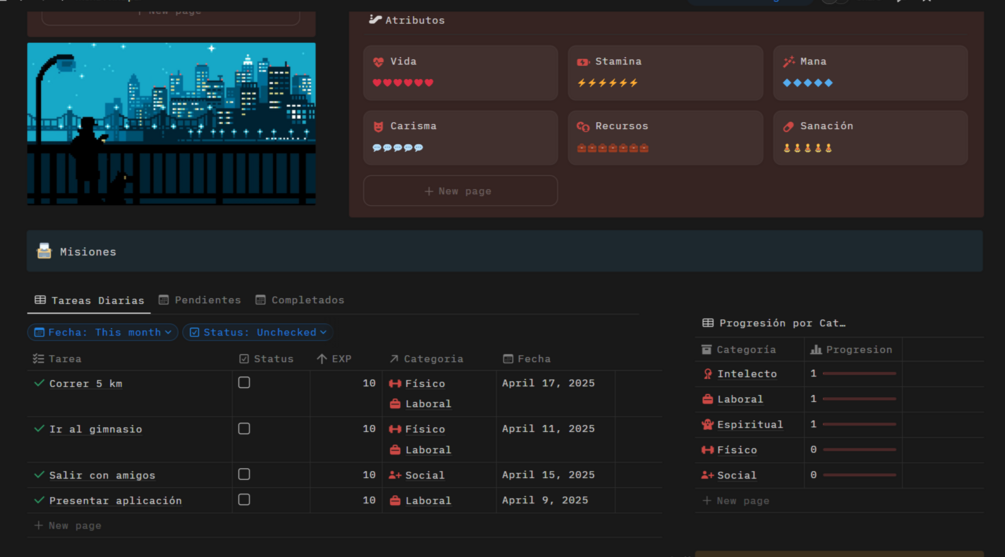The height and width of the screenshot is (557, 1005).
Task: Switch to the Tareas Diarias tab
Action: [89, 300]
